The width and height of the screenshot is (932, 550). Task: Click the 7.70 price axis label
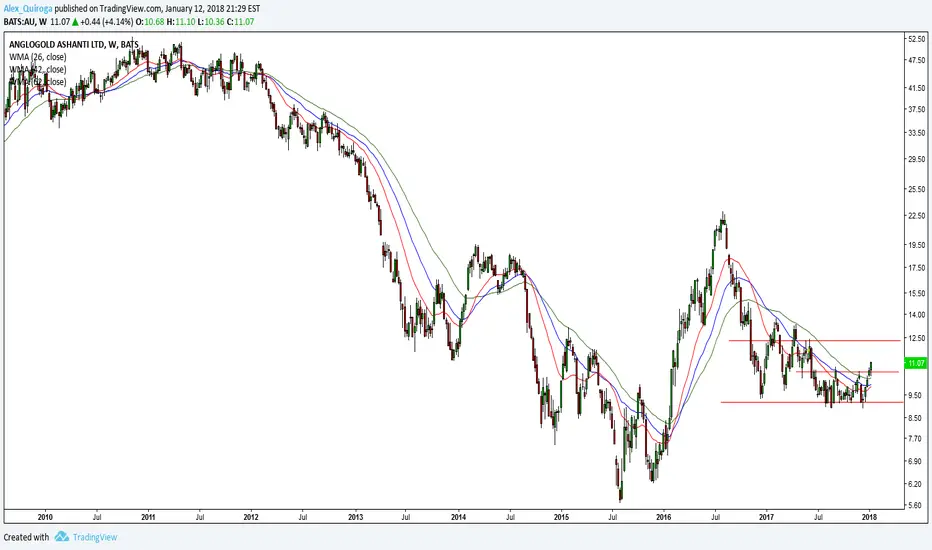914,438
